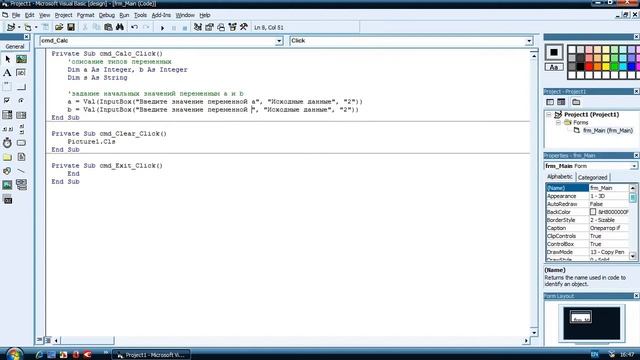Click the Aa text color button in palette
This screenshot has width=640, height=360.
click(x=554, y=67)
